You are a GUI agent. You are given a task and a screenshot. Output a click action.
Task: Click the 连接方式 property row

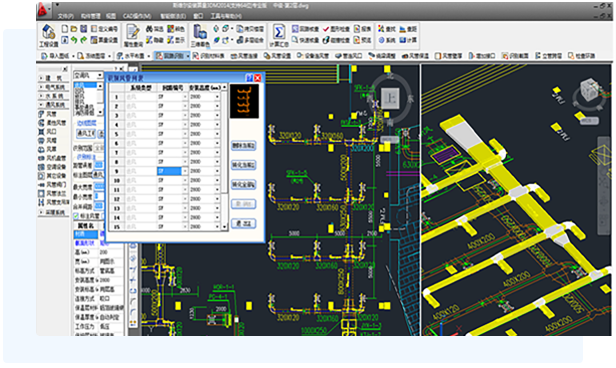(x=98, y=298)
